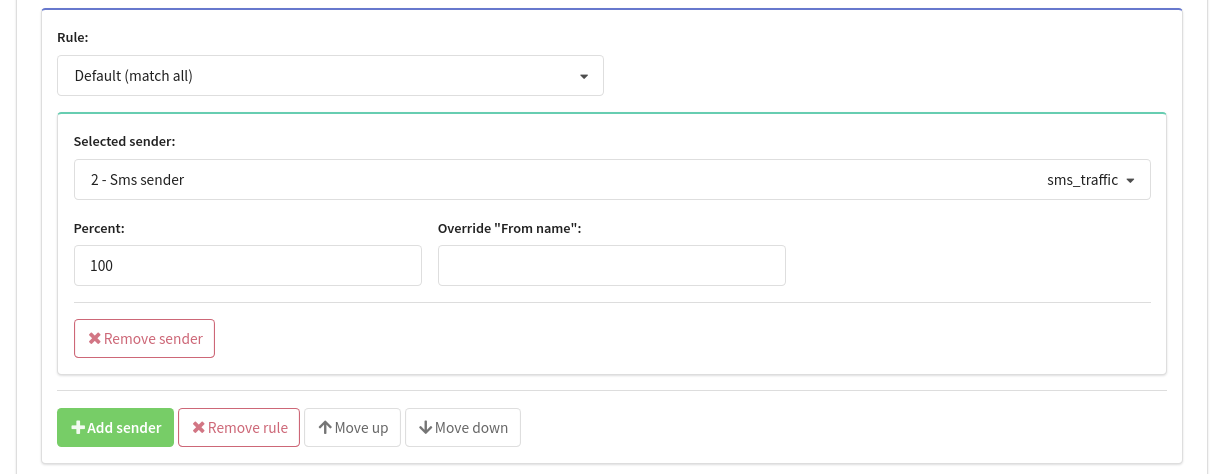Focus the Percent input field containing 100
This screenshot has height=474, width=1223.
pos(248,266)
